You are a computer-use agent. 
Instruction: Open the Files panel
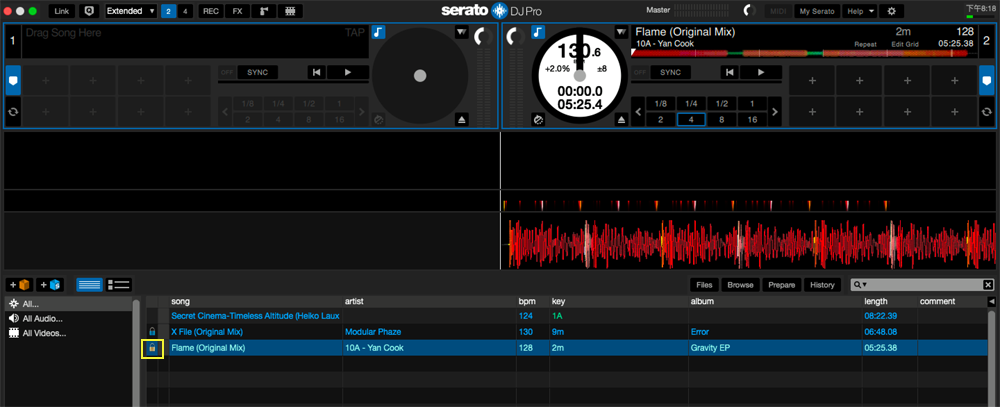point(704,285)
